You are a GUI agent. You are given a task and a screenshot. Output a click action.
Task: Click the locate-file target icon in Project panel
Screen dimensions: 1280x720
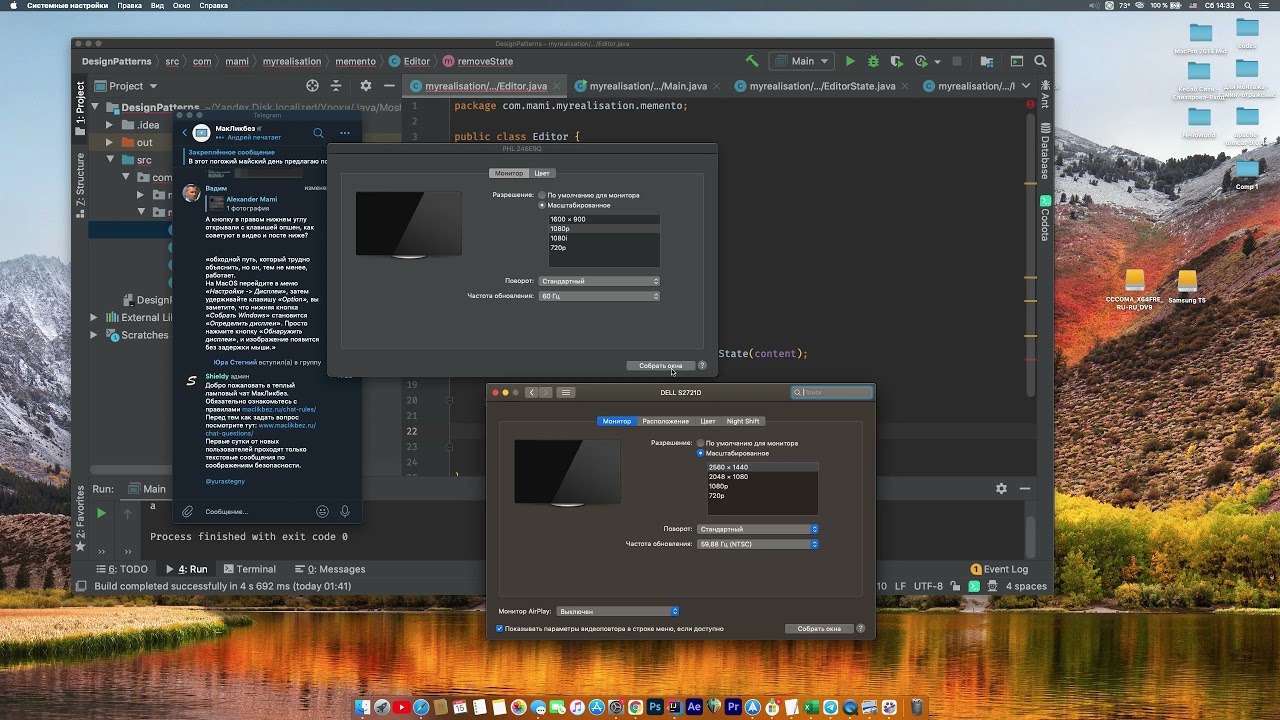(x=312, y=86)
